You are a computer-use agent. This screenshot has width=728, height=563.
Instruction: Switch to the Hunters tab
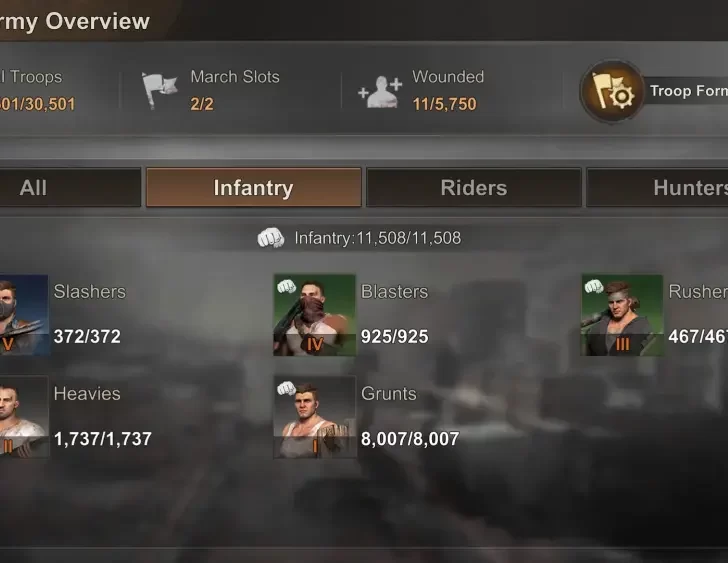(x=657, y=188)
